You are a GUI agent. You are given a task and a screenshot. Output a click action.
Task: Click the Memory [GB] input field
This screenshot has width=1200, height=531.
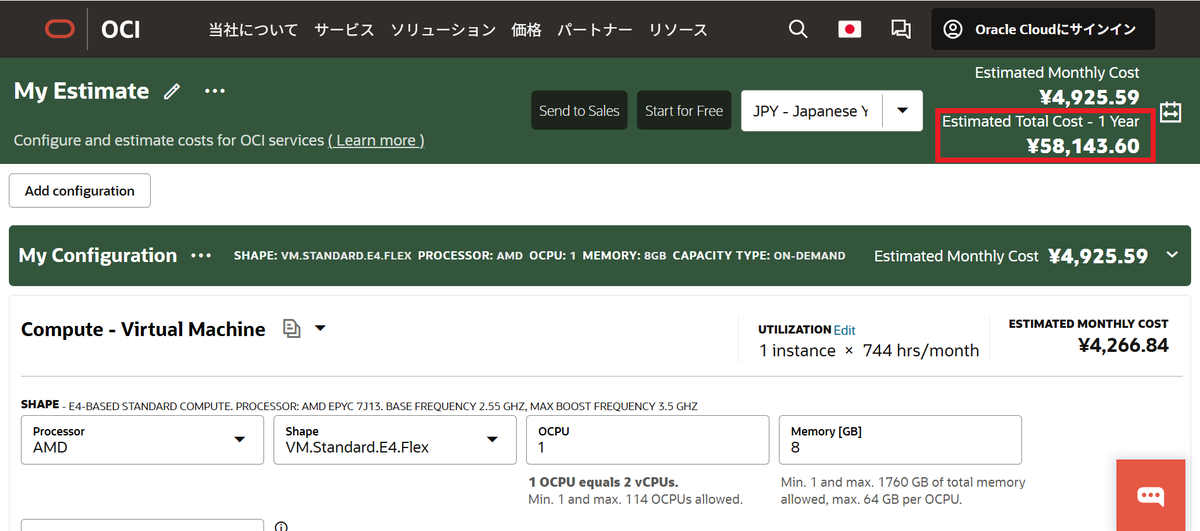click(900, 440)
